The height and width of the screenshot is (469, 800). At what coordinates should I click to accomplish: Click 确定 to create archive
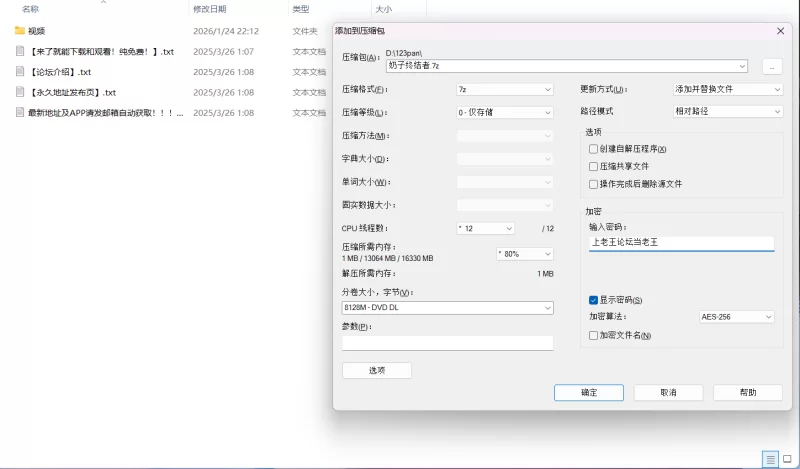coord(589,392)
